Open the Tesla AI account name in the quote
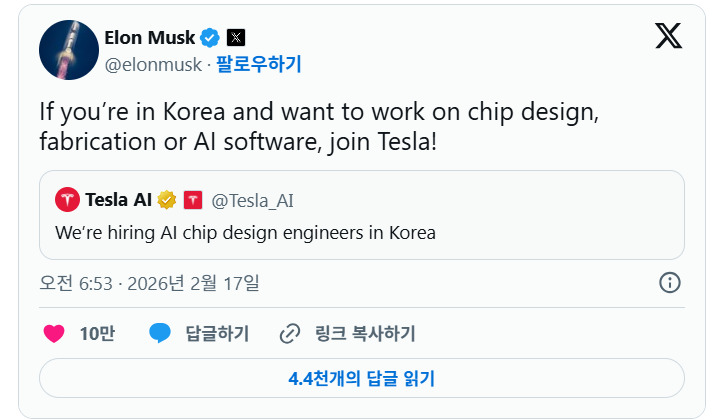Screen dimensions: 721x420 (119, 200)
